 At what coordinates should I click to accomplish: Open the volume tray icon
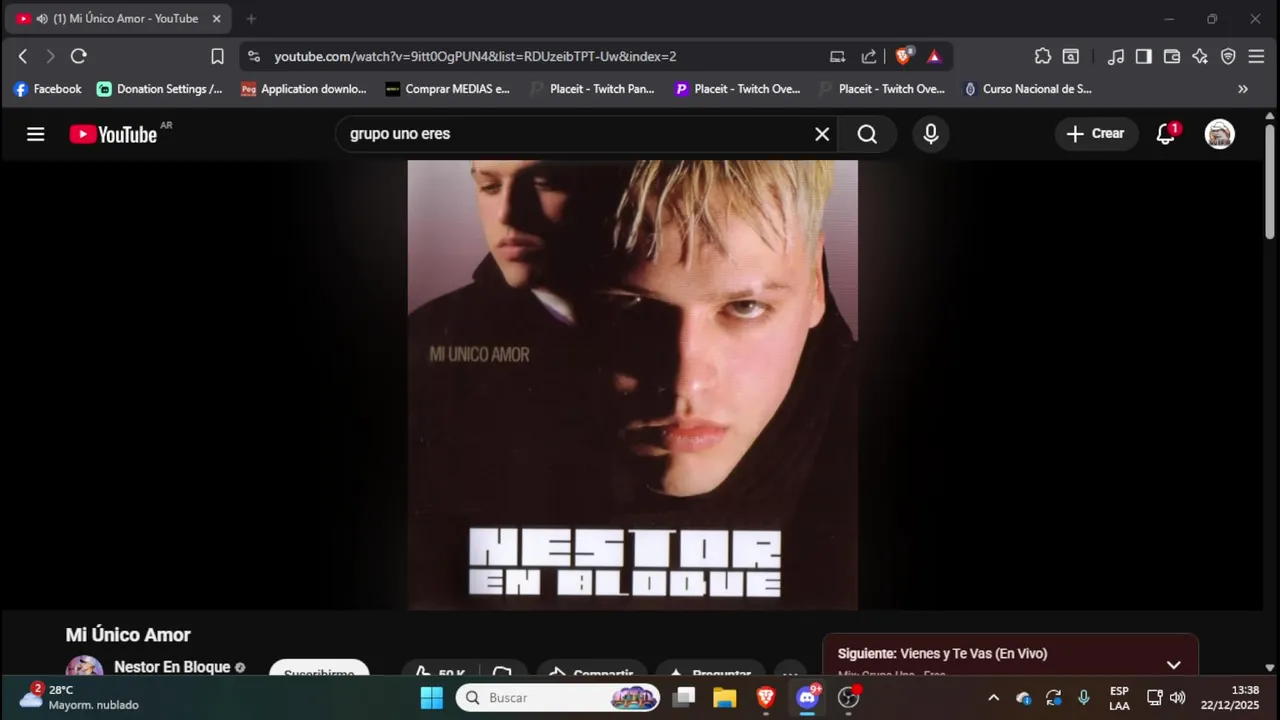[1178, 698]
